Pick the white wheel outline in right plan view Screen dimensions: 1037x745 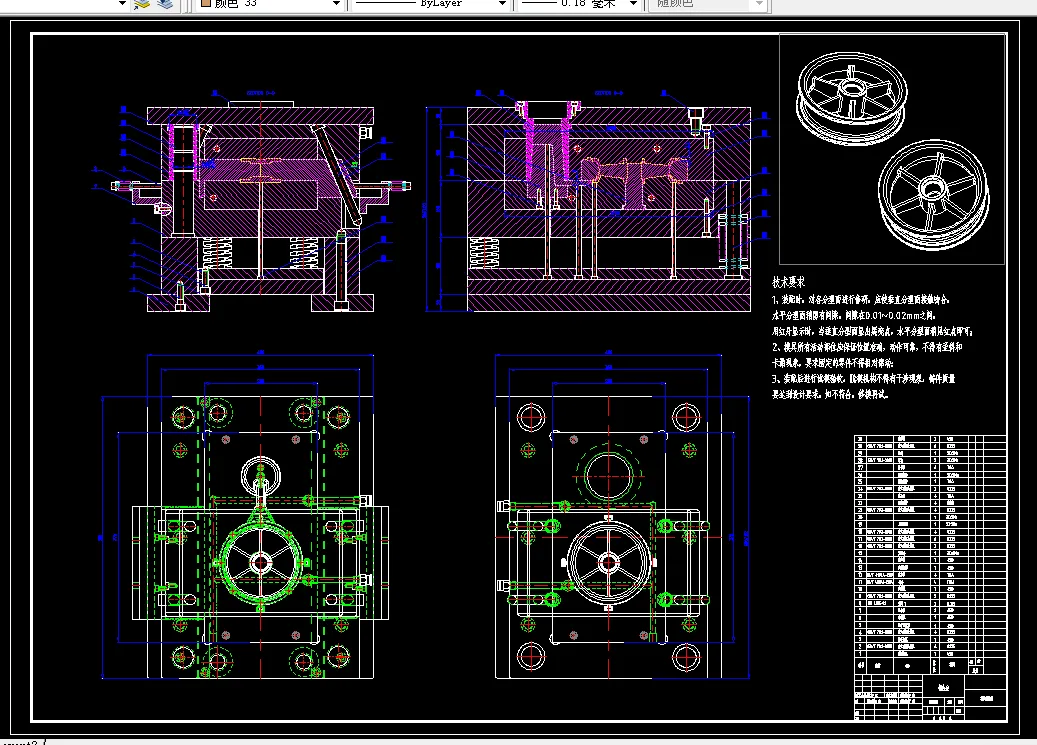608,563
